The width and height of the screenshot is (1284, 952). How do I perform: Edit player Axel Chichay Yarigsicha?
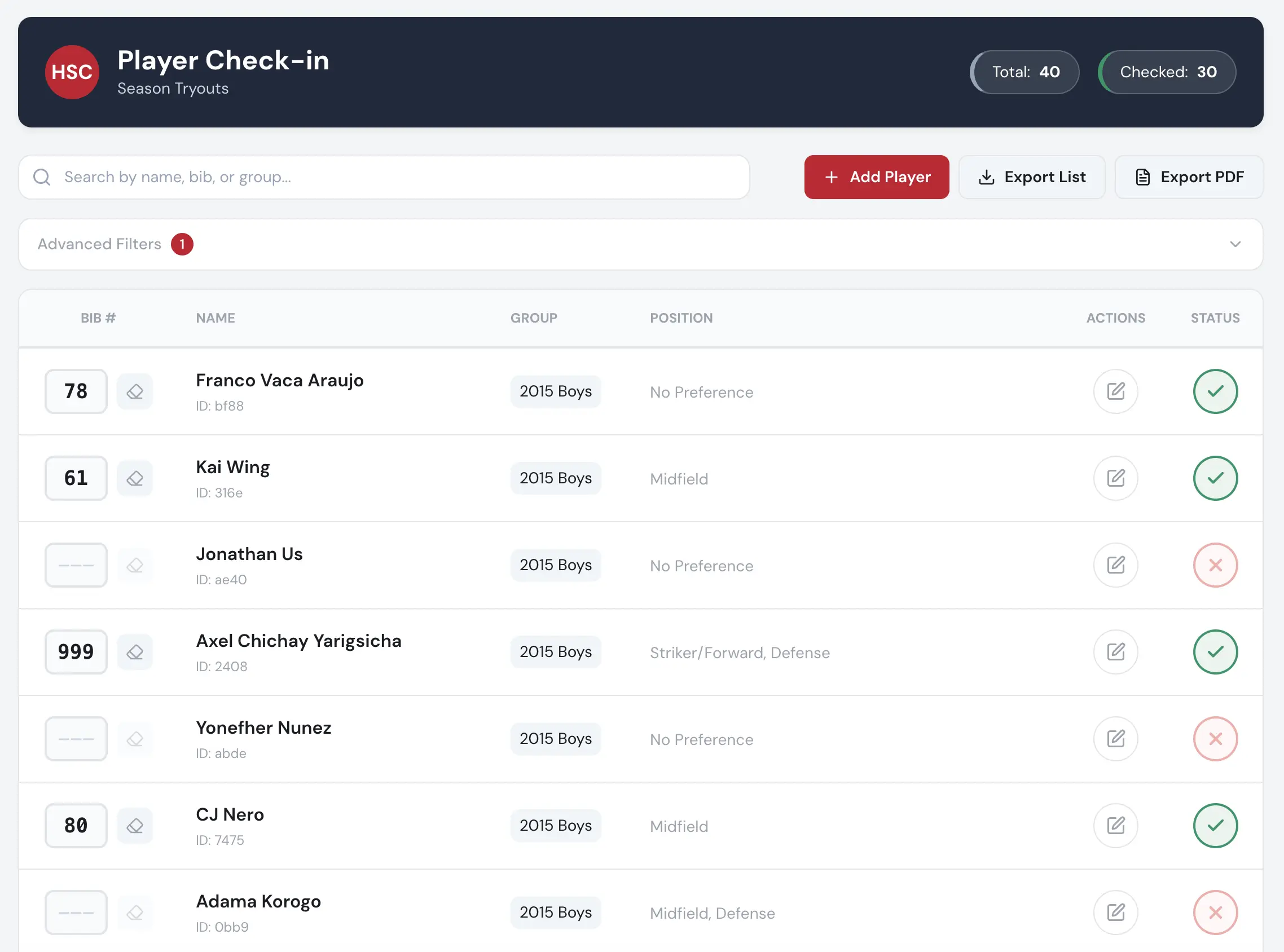click(x=1116, y=653)
